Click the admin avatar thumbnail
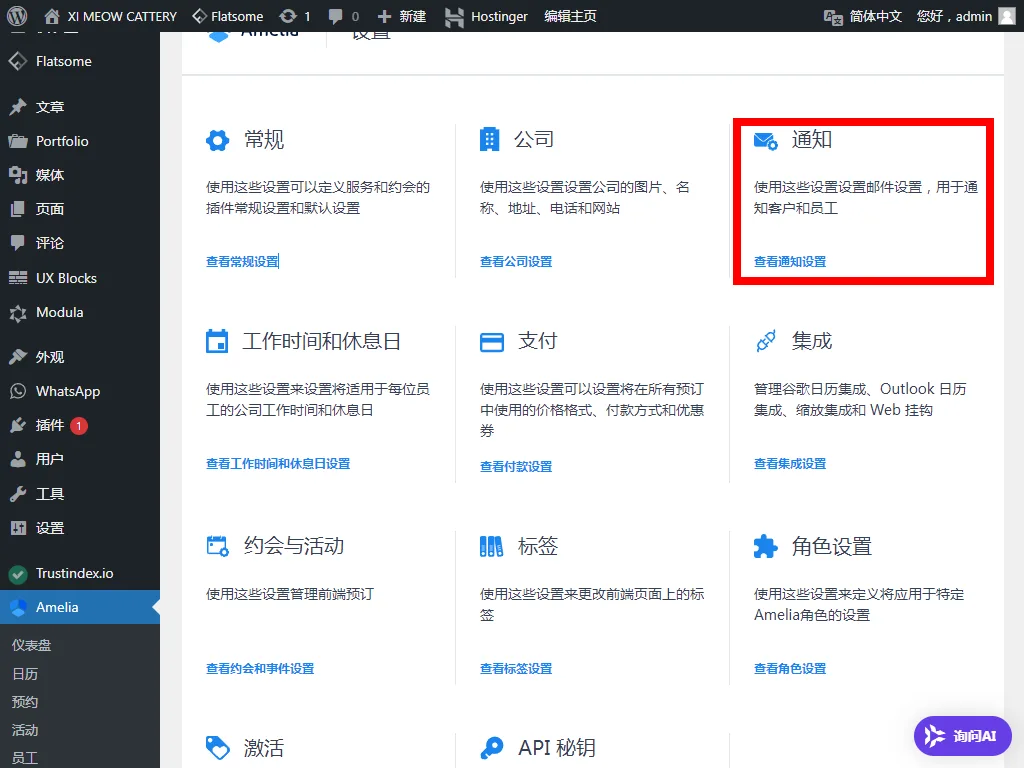1024x768 pixels. [1007, 16]
